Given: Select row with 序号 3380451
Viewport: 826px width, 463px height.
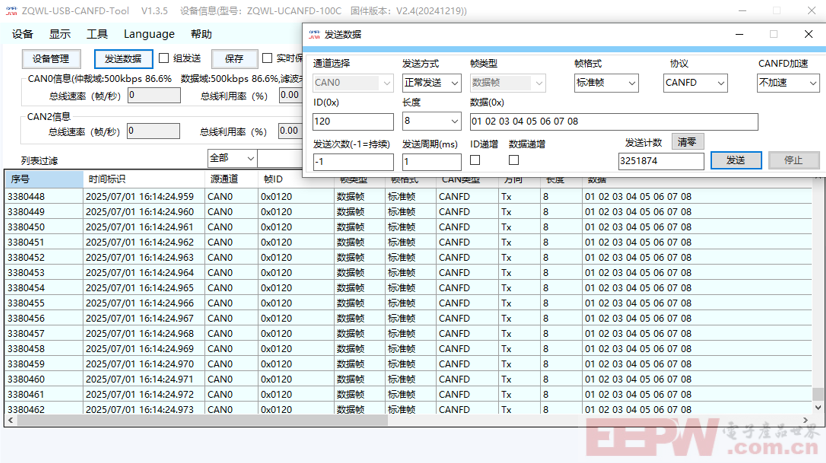Looking at the screenshot, I should pyautogui.click(x=408, y=242).
